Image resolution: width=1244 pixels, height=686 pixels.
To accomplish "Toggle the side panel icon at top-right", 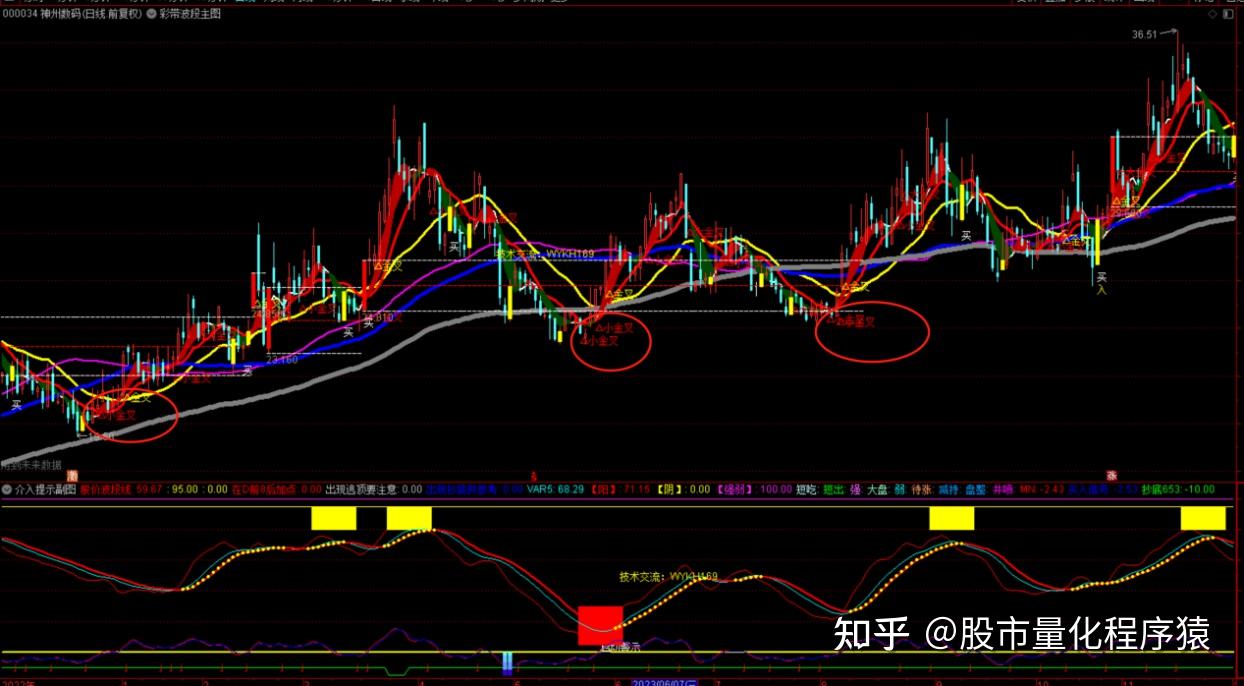I will 1229,15.
